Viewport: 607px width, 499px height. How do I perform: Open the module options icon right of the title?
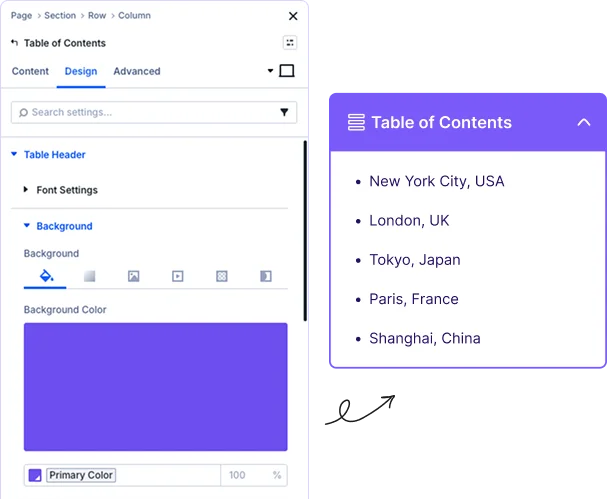pyautogui.click(x=290, y=43)
